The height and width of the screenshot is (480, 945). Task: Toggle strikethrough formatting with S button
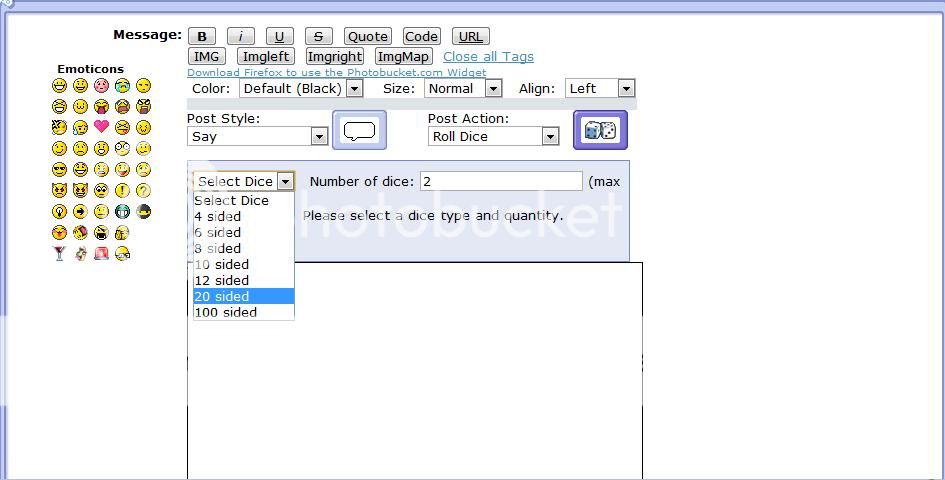(x=319, y=36)
